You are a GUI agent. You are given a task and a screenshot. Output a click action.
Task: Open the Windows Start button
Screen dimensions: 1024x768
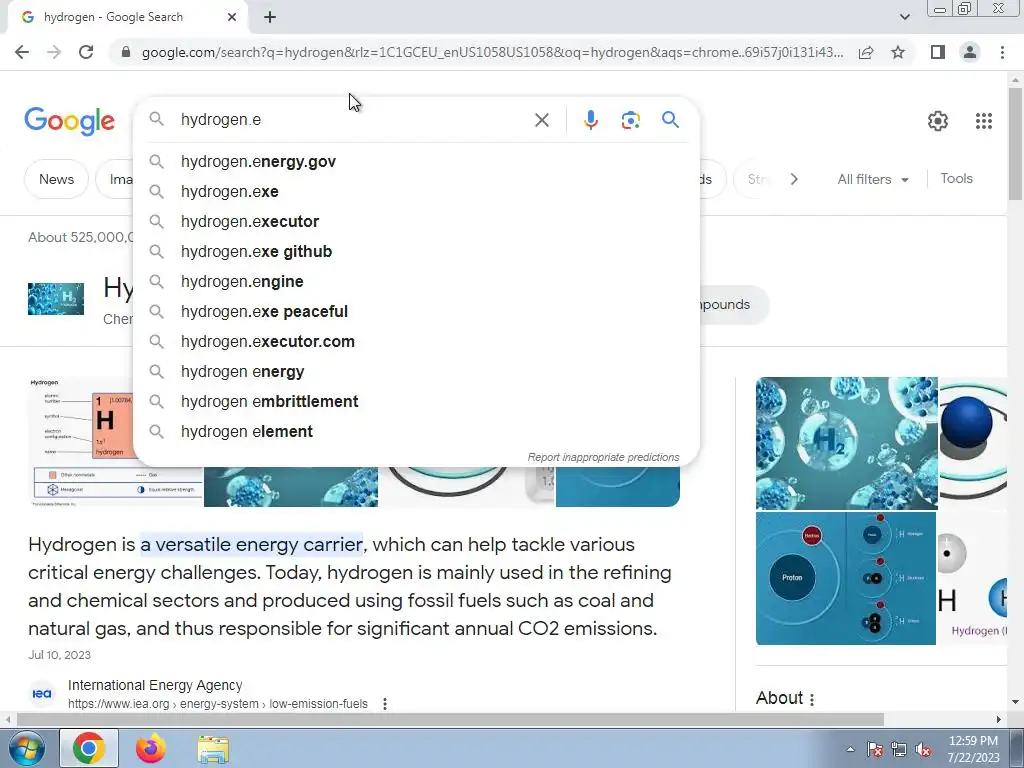[x=26, y=748]
